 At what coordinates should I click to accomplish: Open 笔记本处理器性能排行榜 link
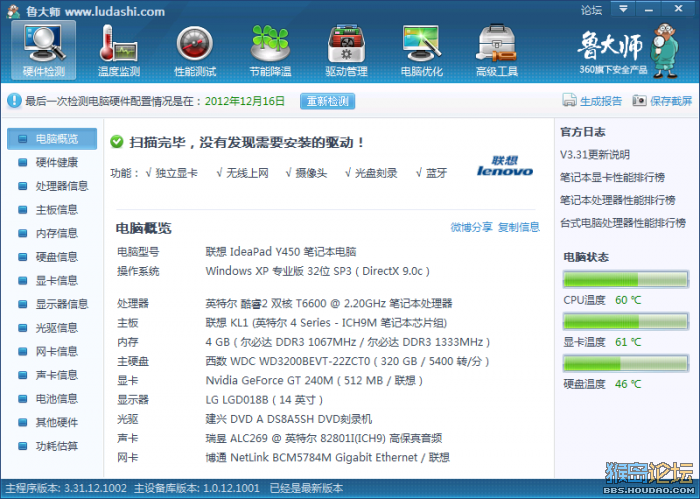(617, 200)
